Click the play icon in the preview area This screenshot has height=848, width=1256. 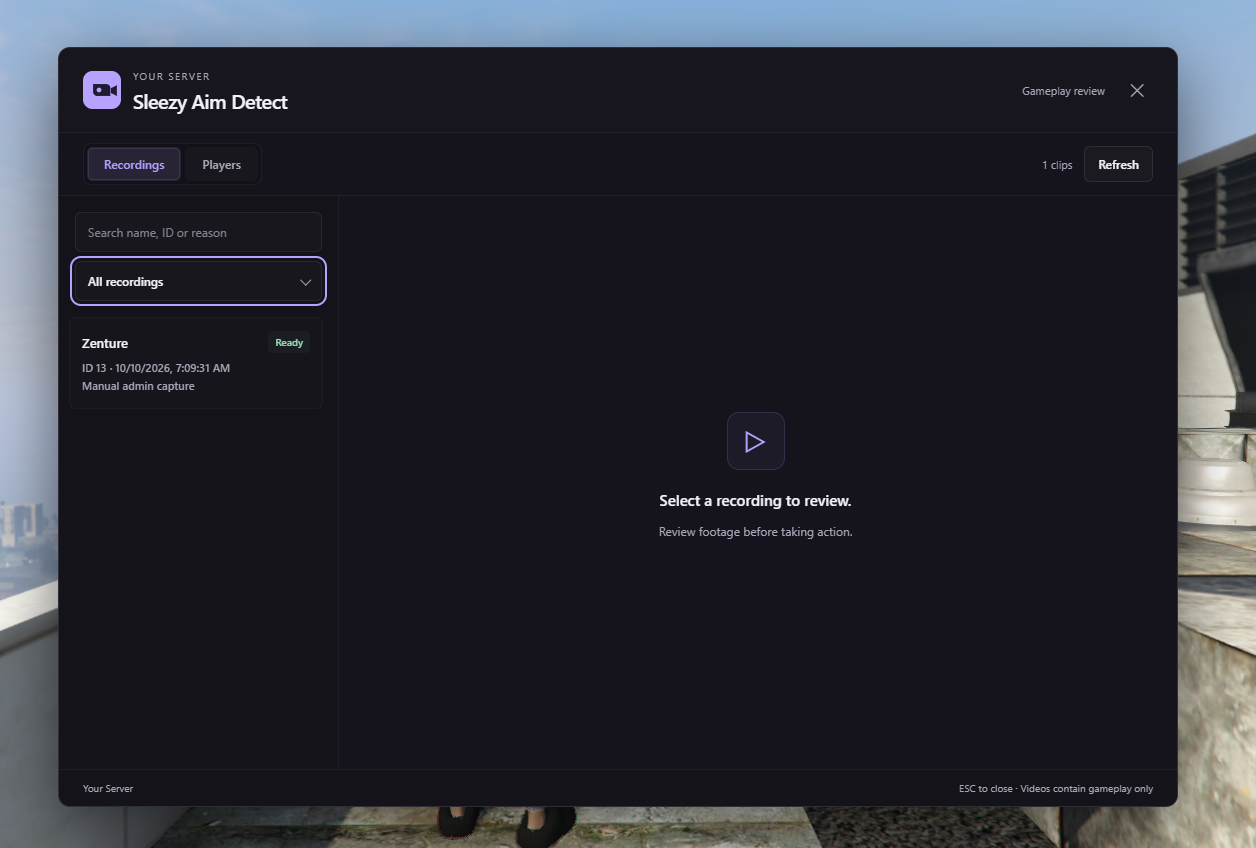[x=755, y=441]
